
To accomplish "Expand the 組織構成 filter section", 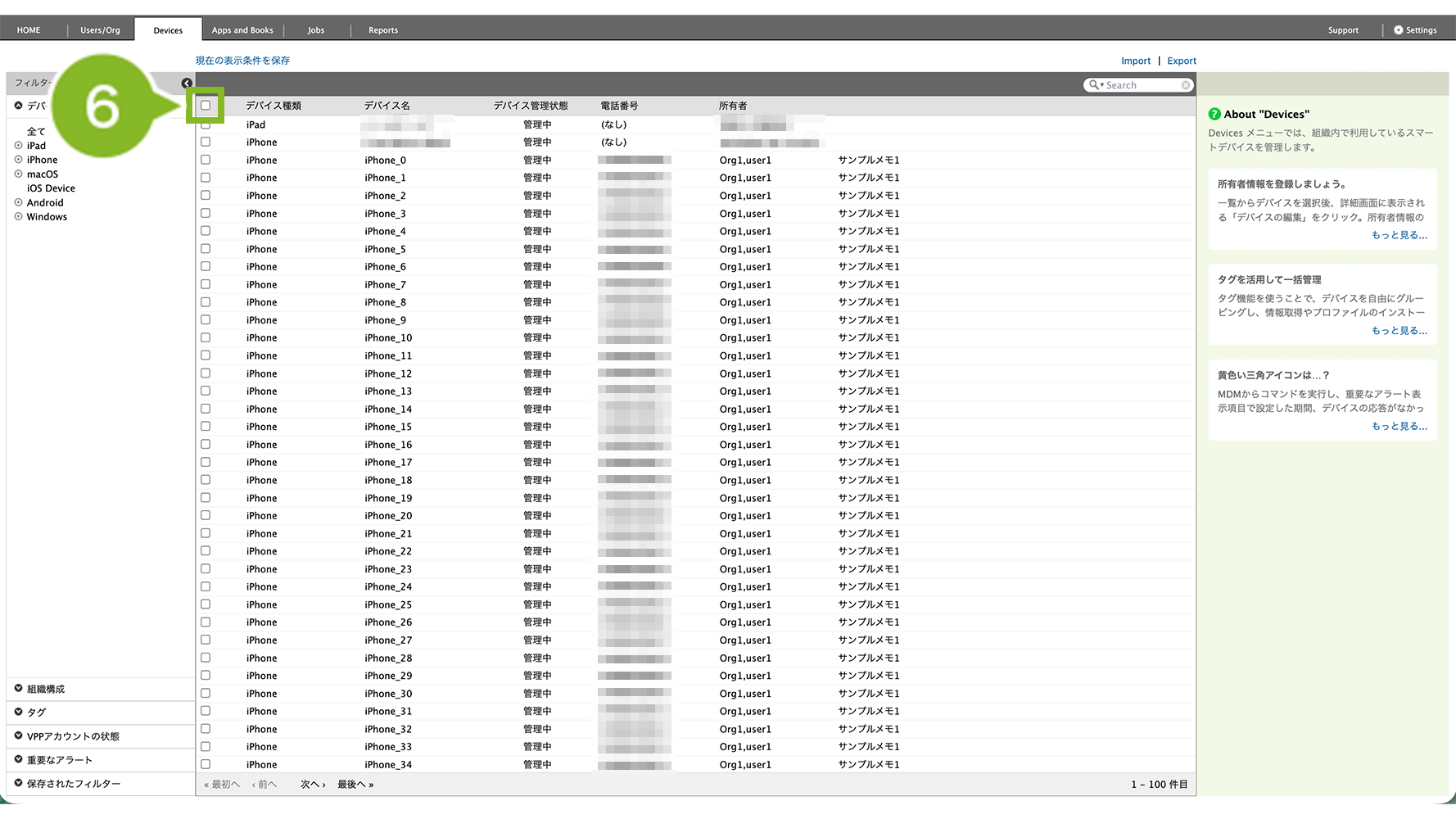I will pos(19,690).
